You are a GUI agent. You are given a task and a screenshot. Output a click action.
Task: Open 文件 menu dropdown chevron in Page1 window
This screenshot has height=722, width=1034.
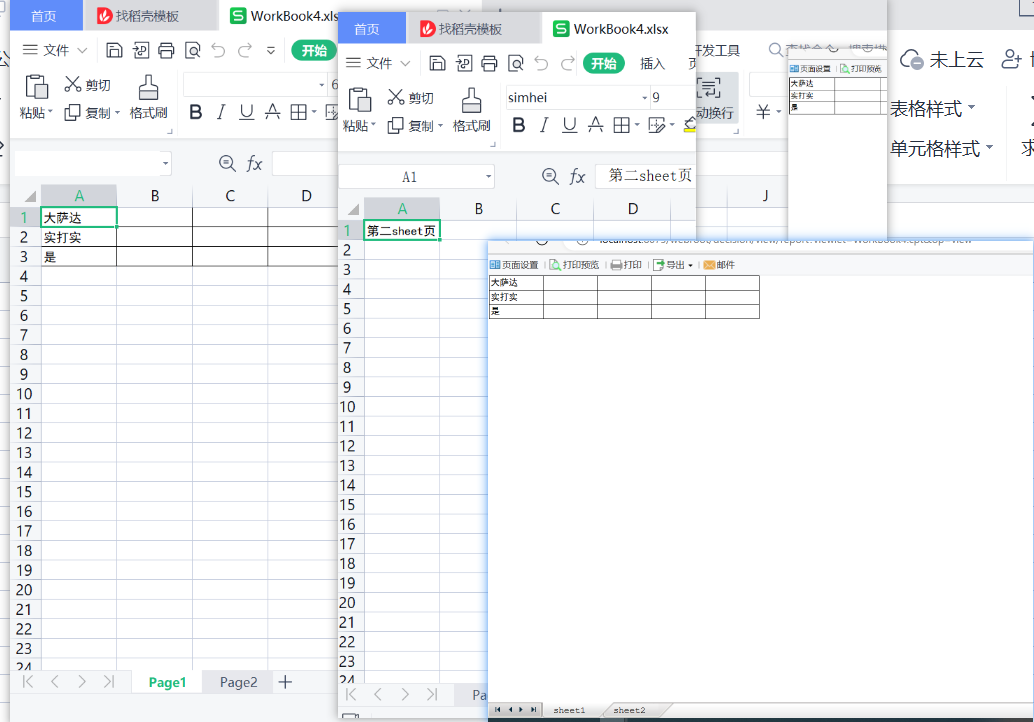82,50
